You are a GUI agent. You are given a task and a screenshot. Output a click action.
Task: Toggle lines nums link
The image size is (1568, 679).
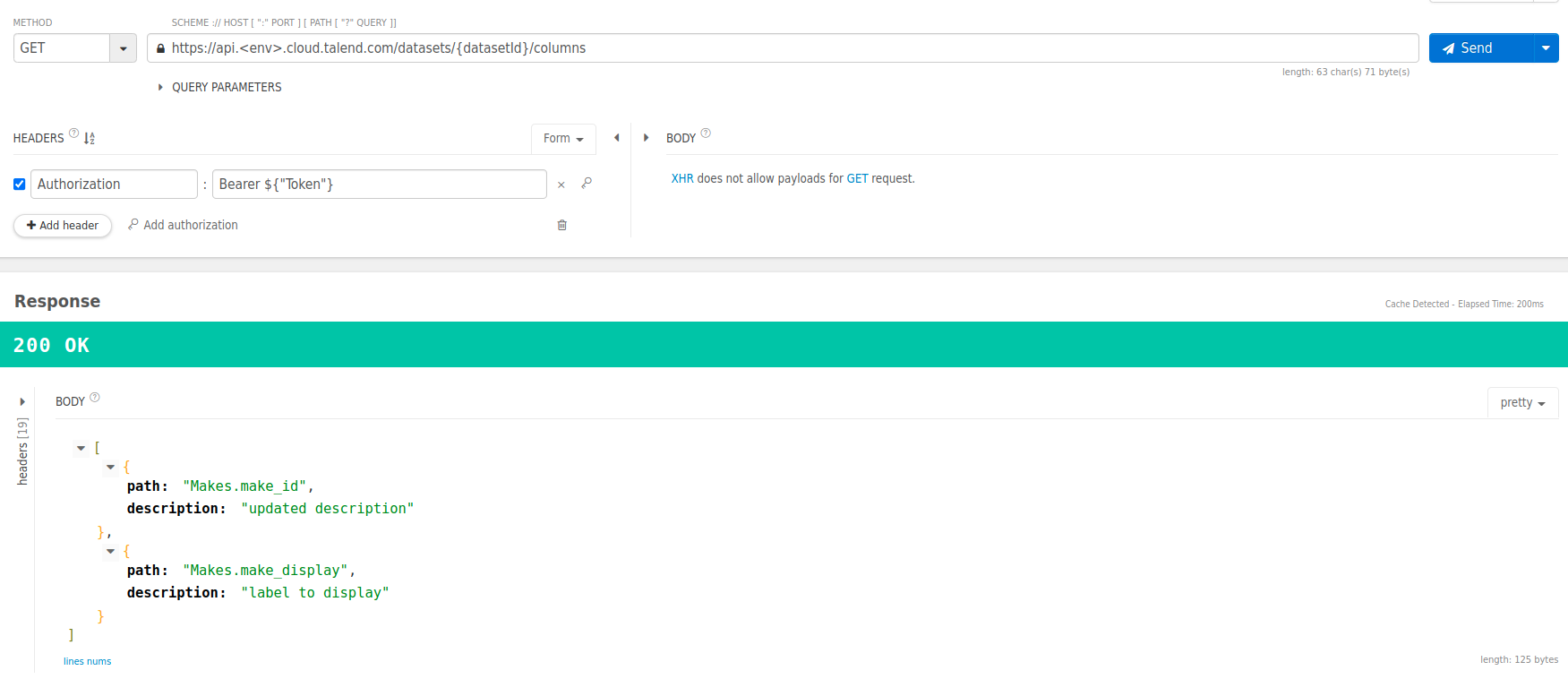(87, 662)
